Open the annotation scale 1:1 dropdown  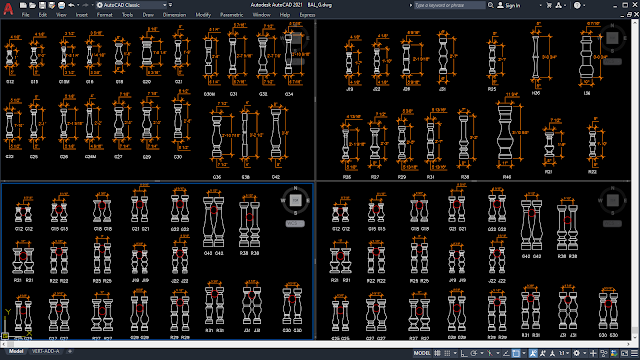point(564,353)
